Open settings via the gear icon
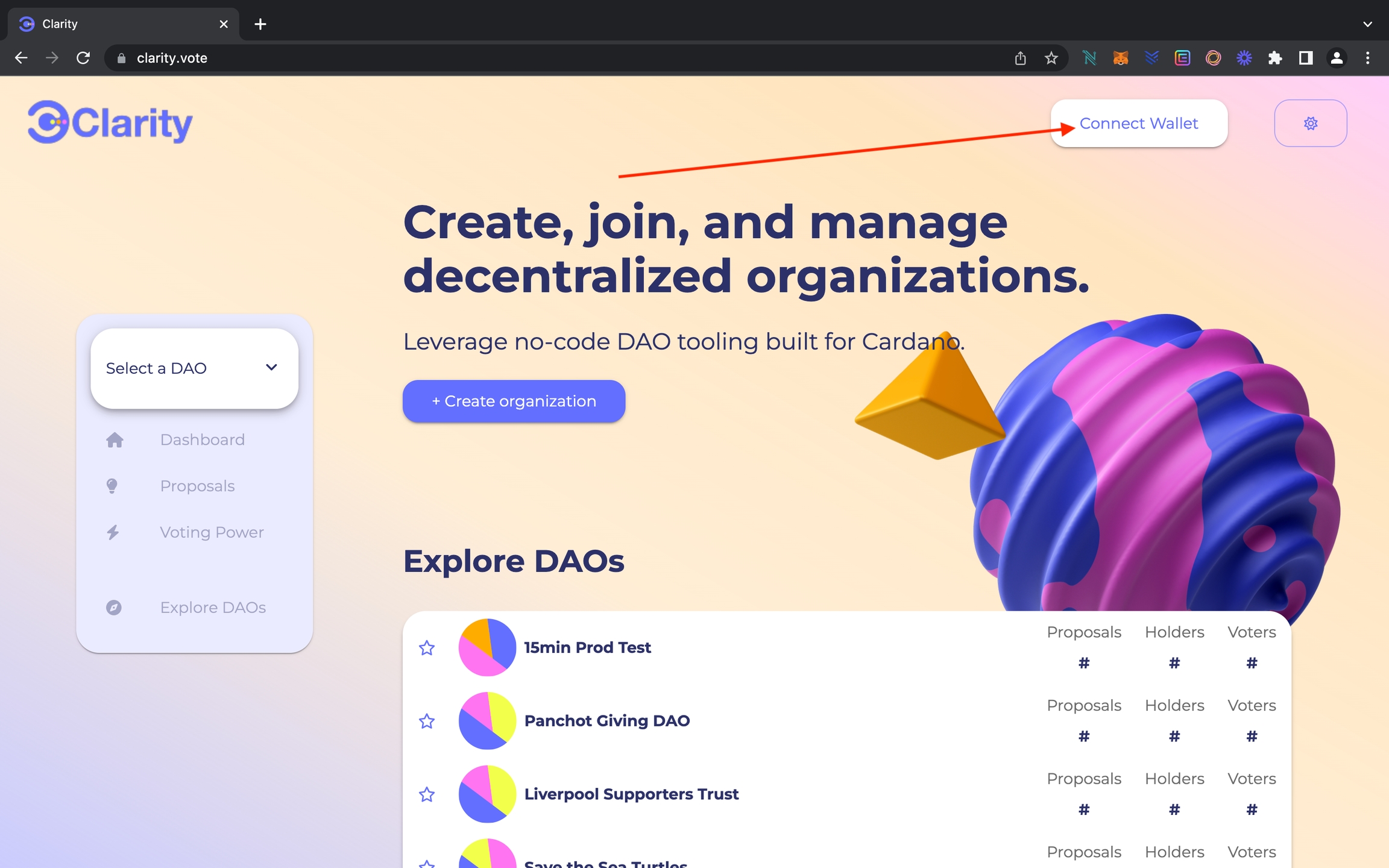Image resolution: width=1389 pixels, height=868 pixels. pos(1310,123)
